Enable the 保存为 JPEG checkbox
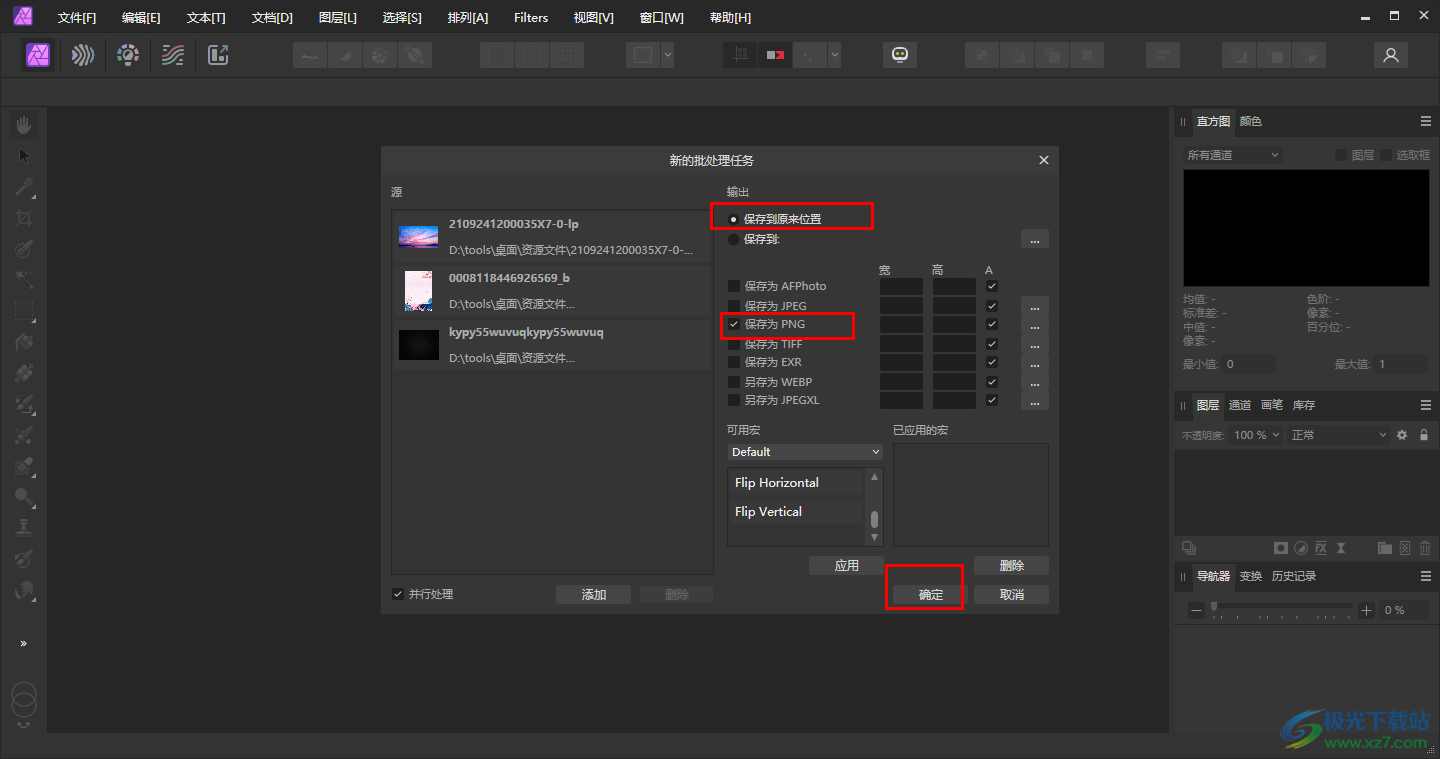Image resolution: width=1440 pixels, height=759 pixels. click(734, 306)
